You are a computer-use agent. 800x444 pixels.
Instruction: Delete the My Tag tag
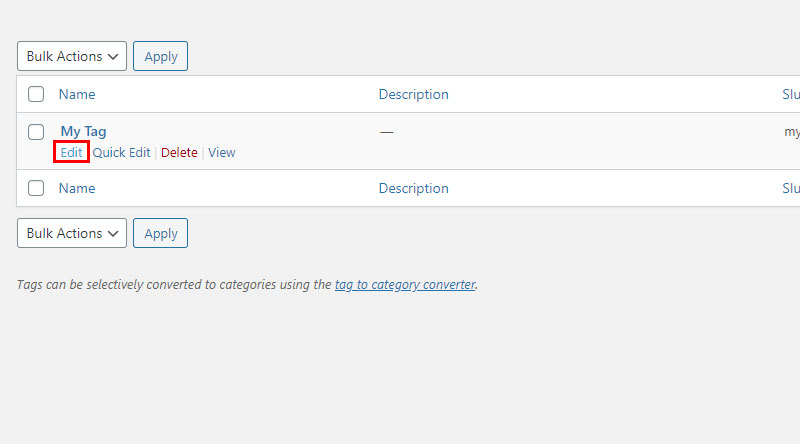pyautogui.click(x=179, y=153)
